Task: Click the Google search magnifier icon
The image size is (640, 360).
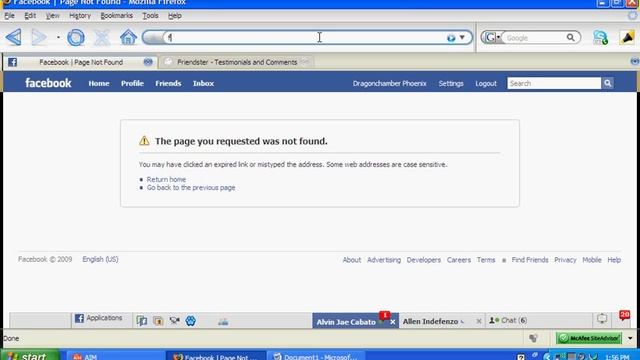Action: [571, 38]
